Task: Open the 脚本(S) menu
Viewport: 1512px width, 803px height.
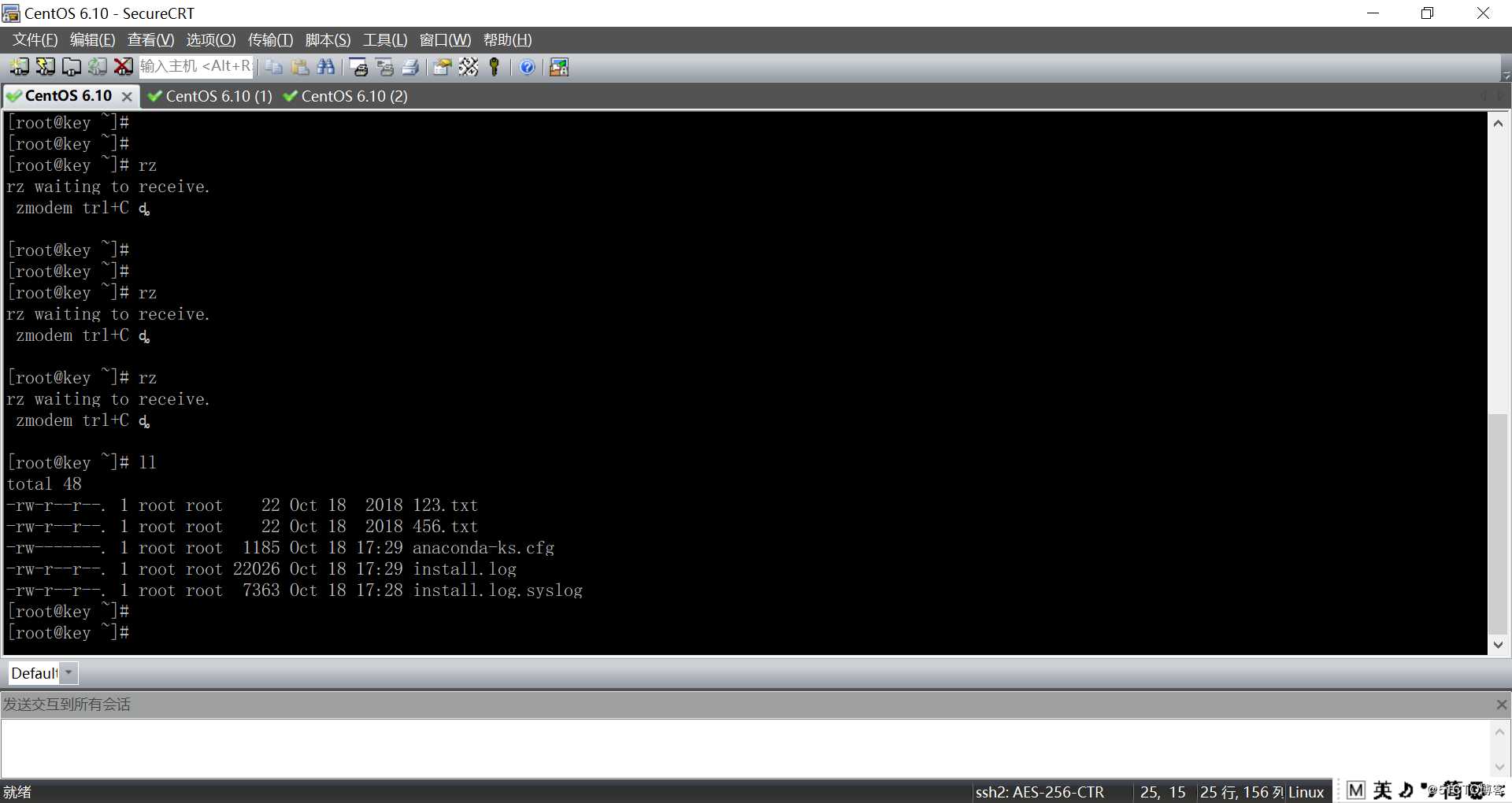Action: pyautogui.click(x=328, y=40)
